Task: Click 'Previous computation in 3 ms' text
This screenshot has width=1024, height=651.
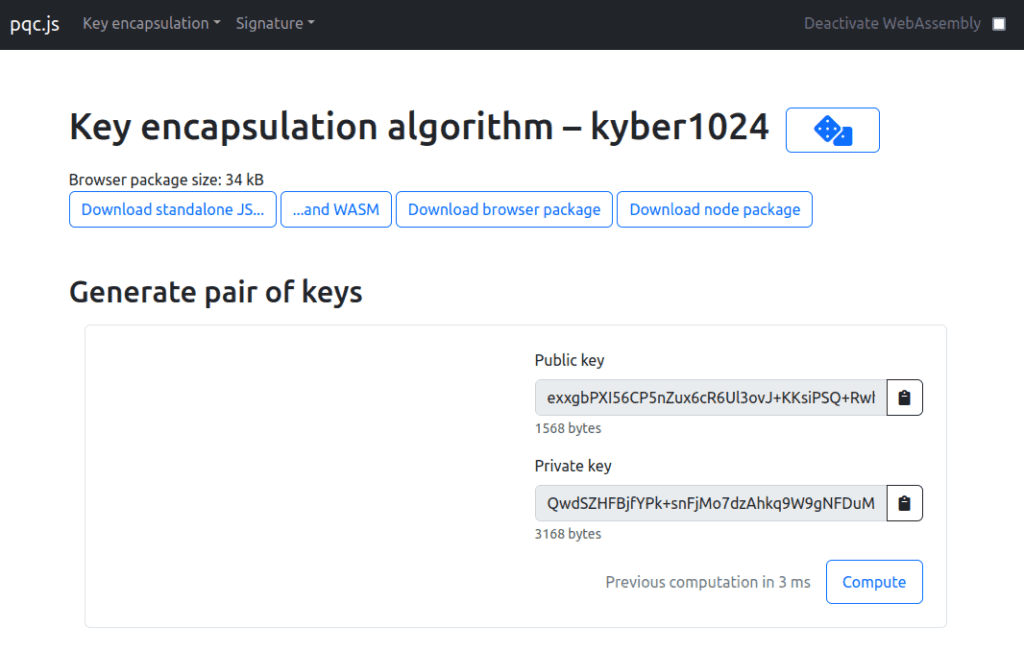Action: (707, 582)
